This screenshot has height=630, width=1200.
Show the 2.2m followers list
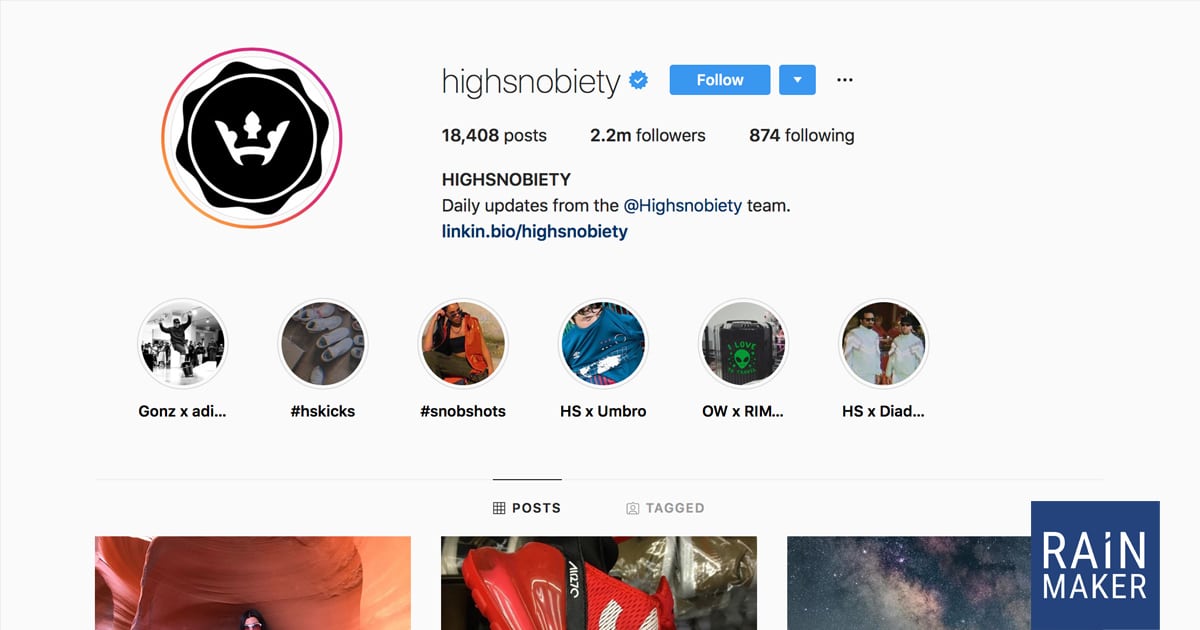coord(648,135)
